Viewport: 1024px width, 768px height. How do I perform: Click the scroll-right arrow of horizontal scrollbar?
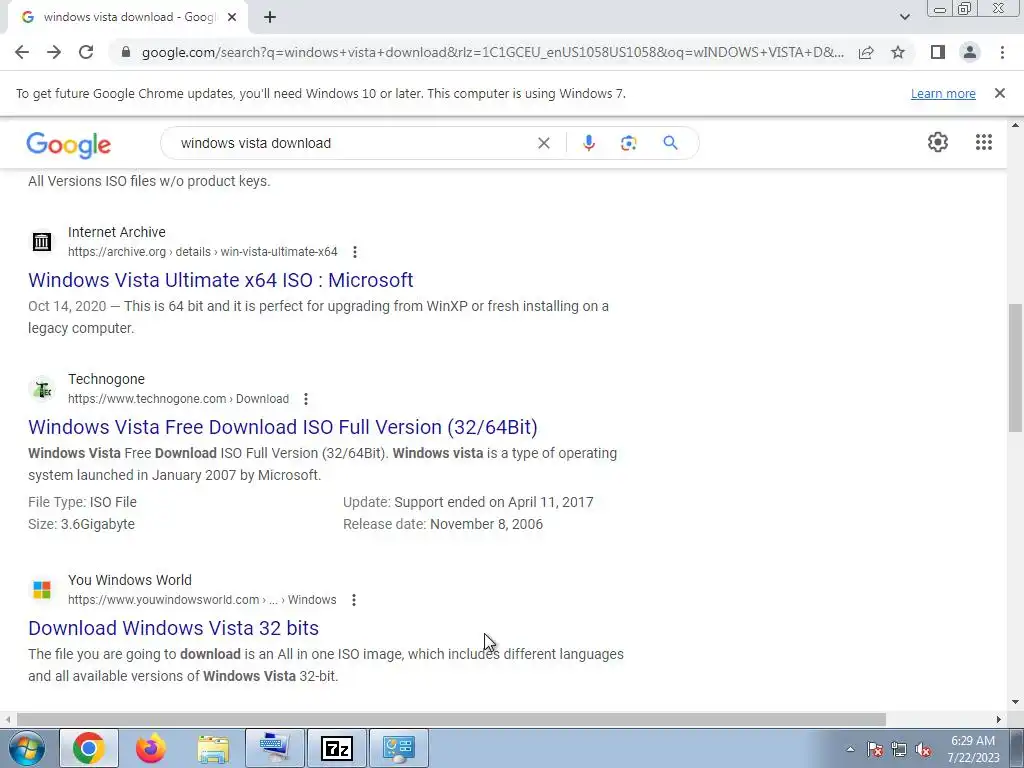999,720
